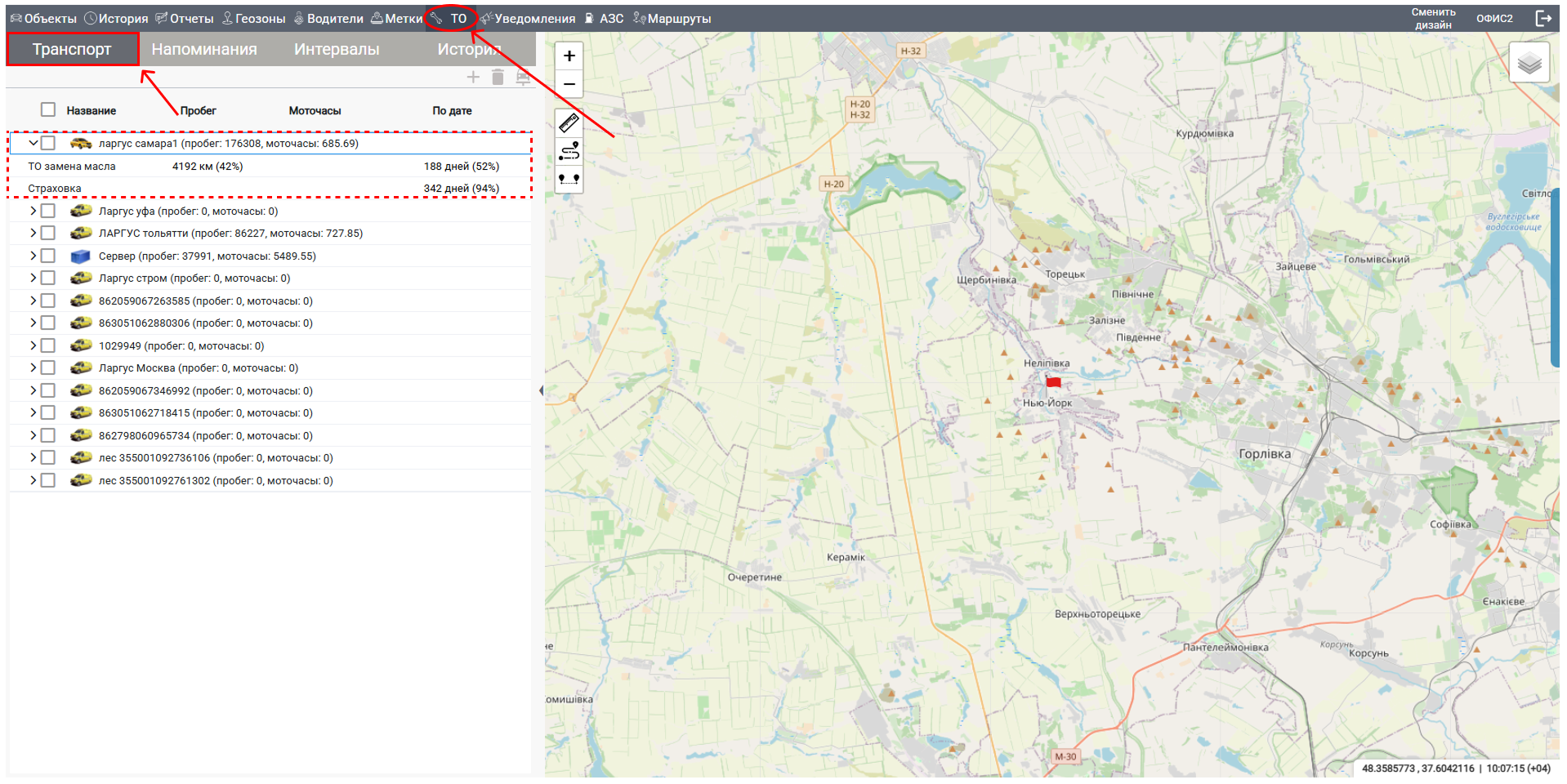The width and height of the screenshot is (1567, 784).
Task: Click the logout icon
Action: coord(1543,18)
